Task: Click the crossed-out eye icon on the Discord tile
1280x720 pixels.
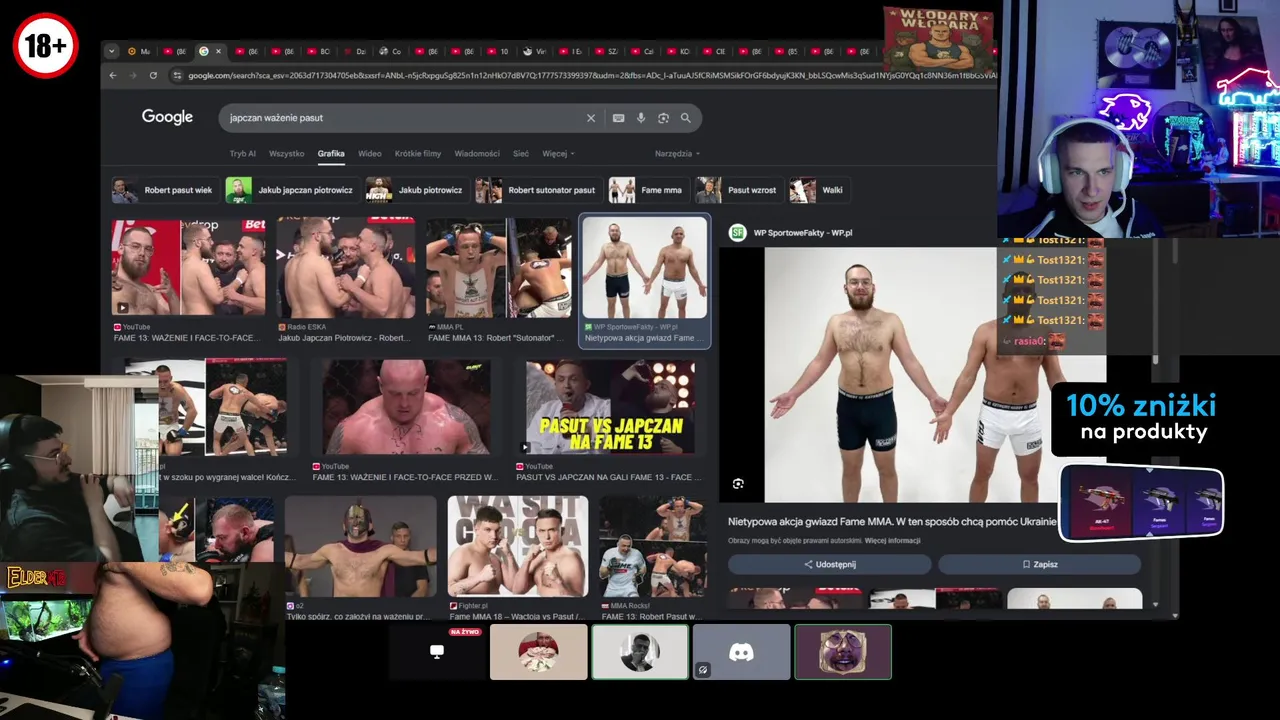Action: (703, 670)
